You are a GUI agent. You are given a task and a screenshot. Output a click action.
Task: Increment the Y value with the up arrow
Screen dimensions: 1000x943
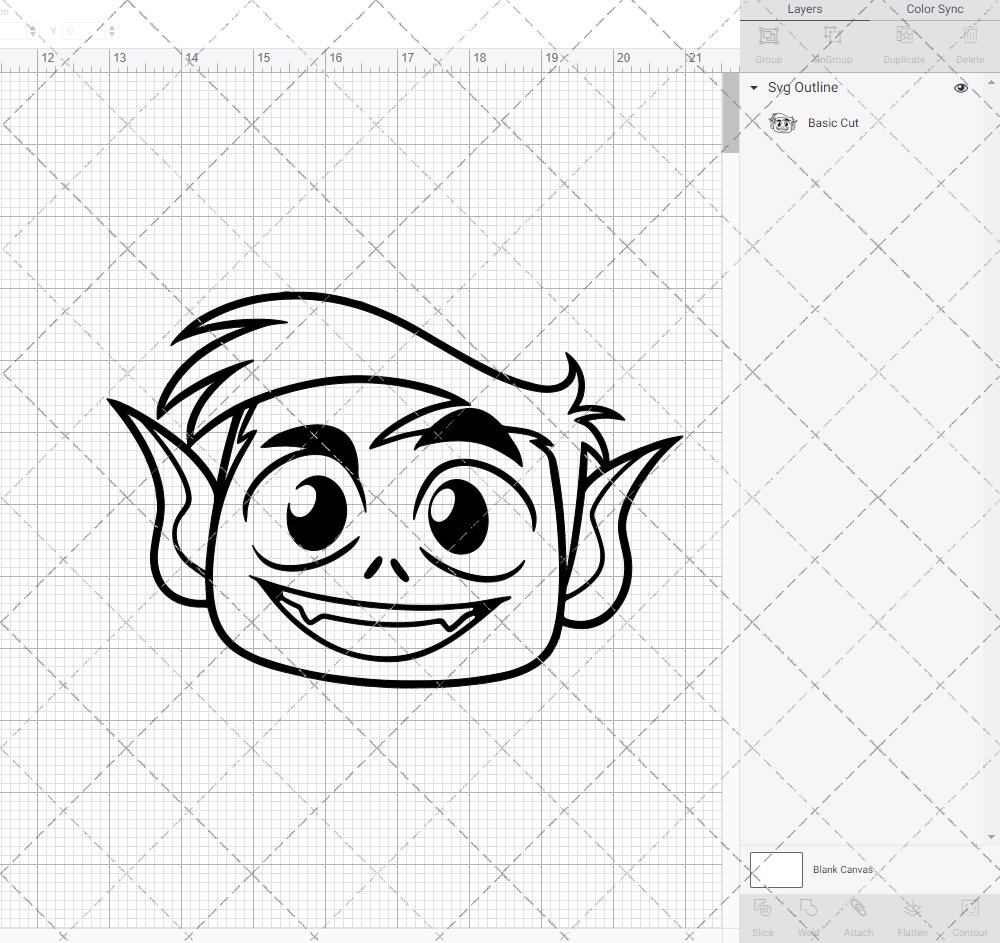click(111, 26)
